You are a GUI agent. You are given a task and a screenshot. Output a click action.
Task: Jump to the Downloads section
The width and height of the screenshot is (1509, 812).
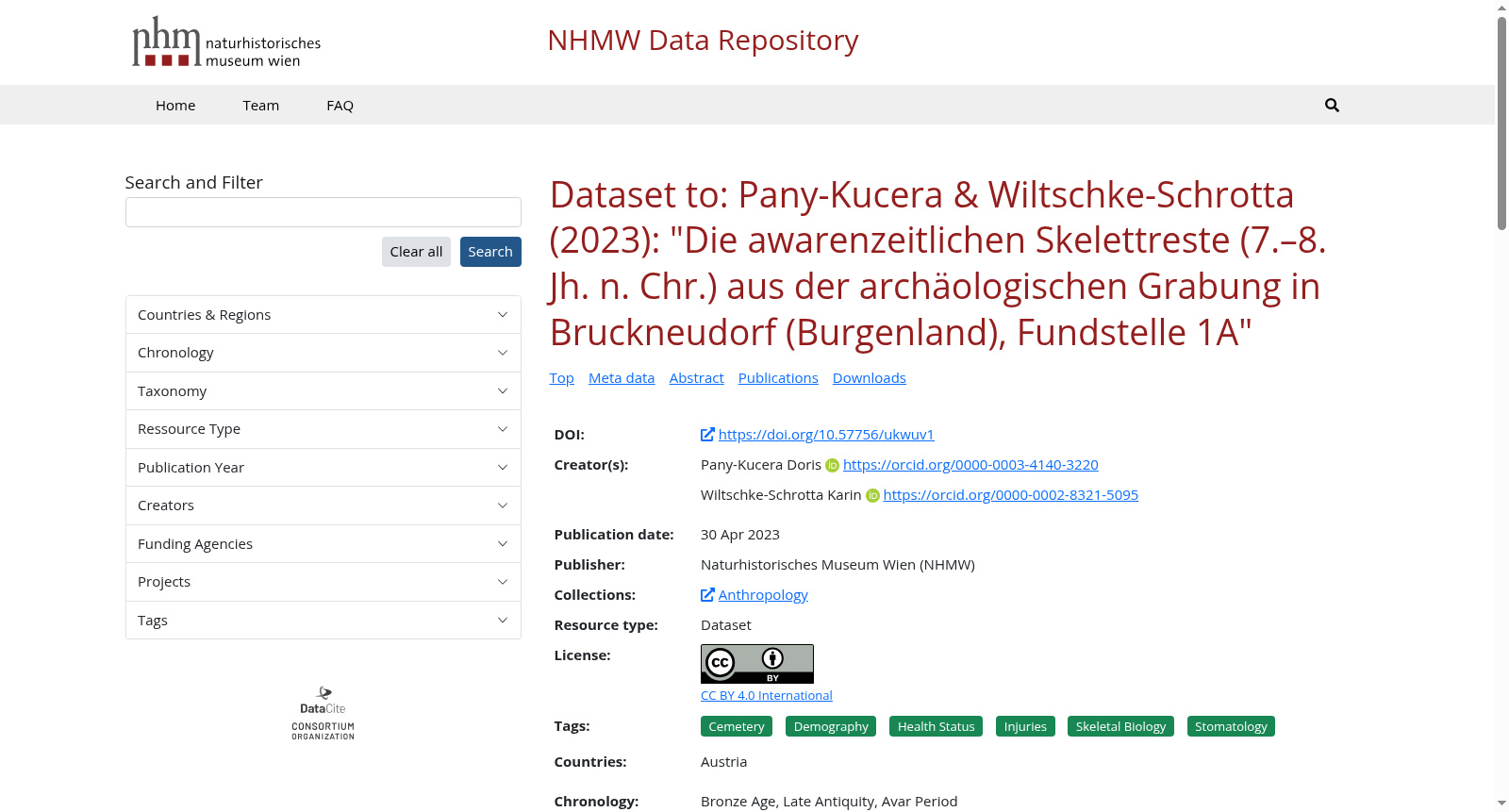[870, 378]
